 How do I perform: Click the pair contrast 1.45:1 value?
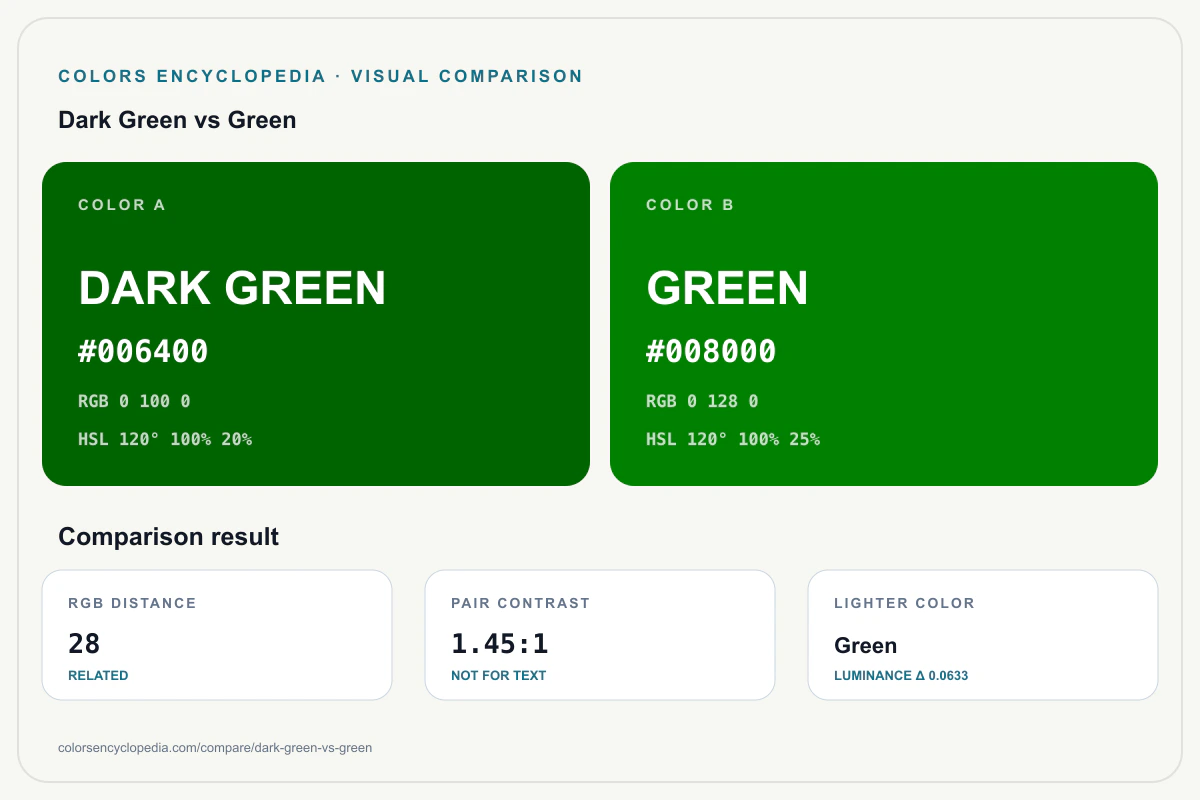500,644
